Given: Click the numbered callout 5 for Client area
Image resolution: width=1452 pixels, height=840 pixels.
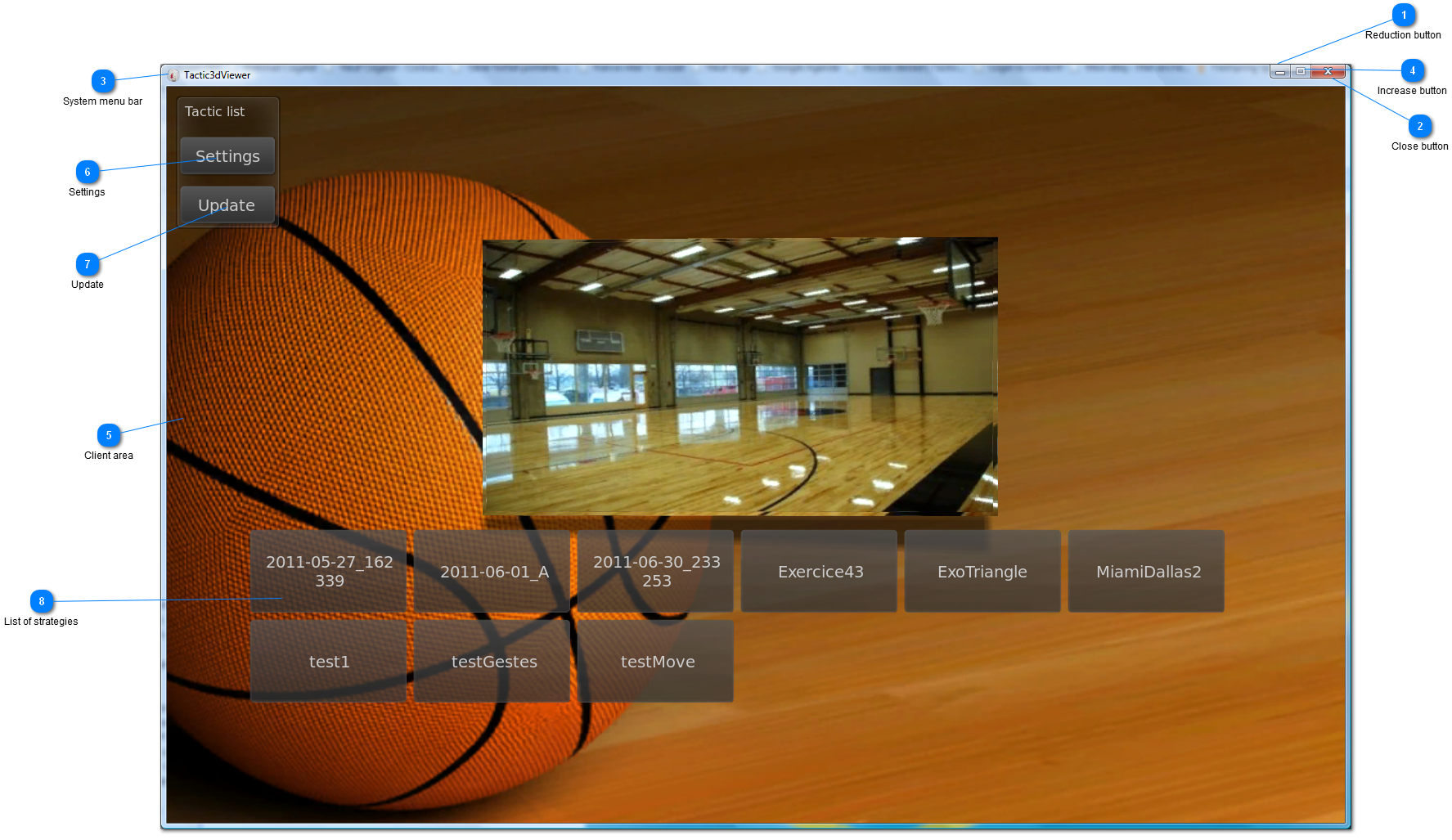Looking at the screenshot, I should (109, 435).
